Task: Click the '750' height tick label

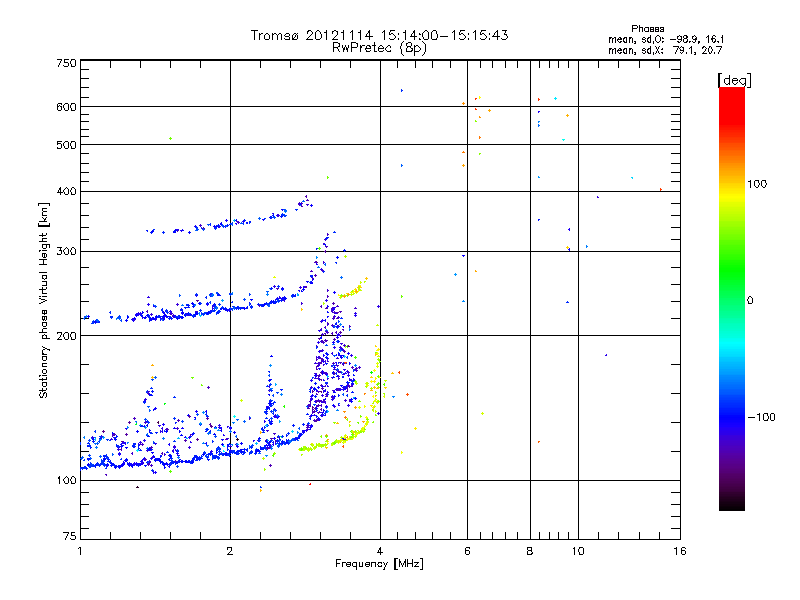Action: tap(66, 63)
